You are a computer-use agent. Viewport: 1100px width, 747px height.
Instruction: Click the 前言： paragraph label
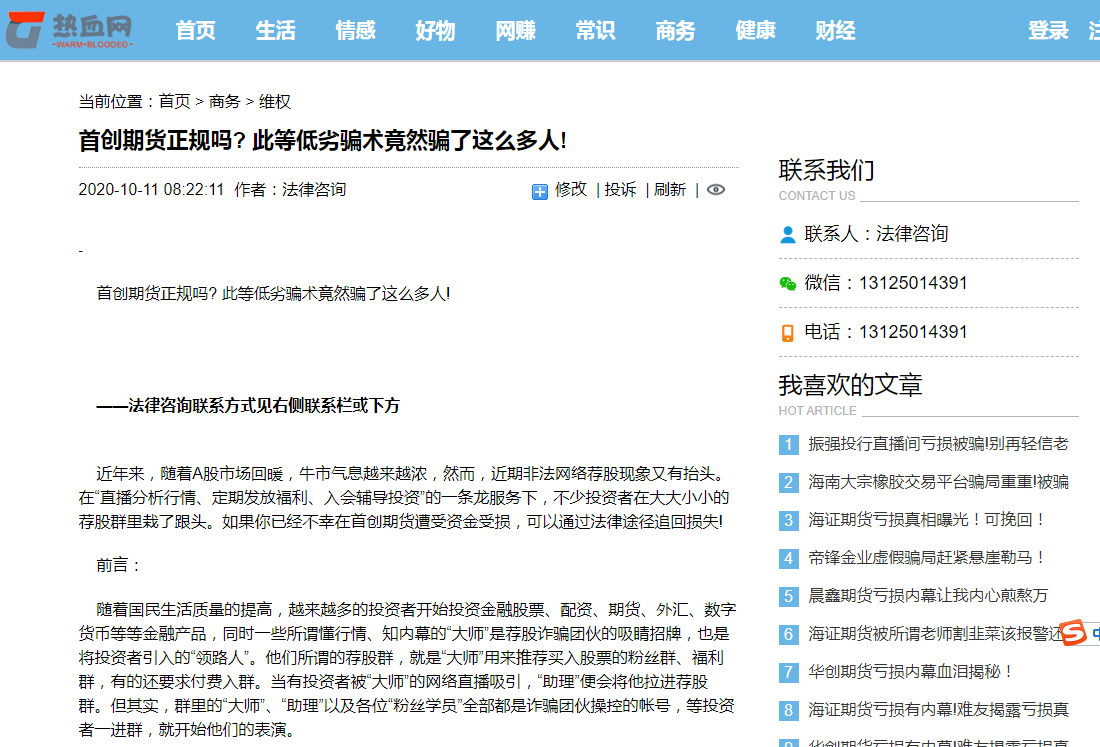click(119, 565)
